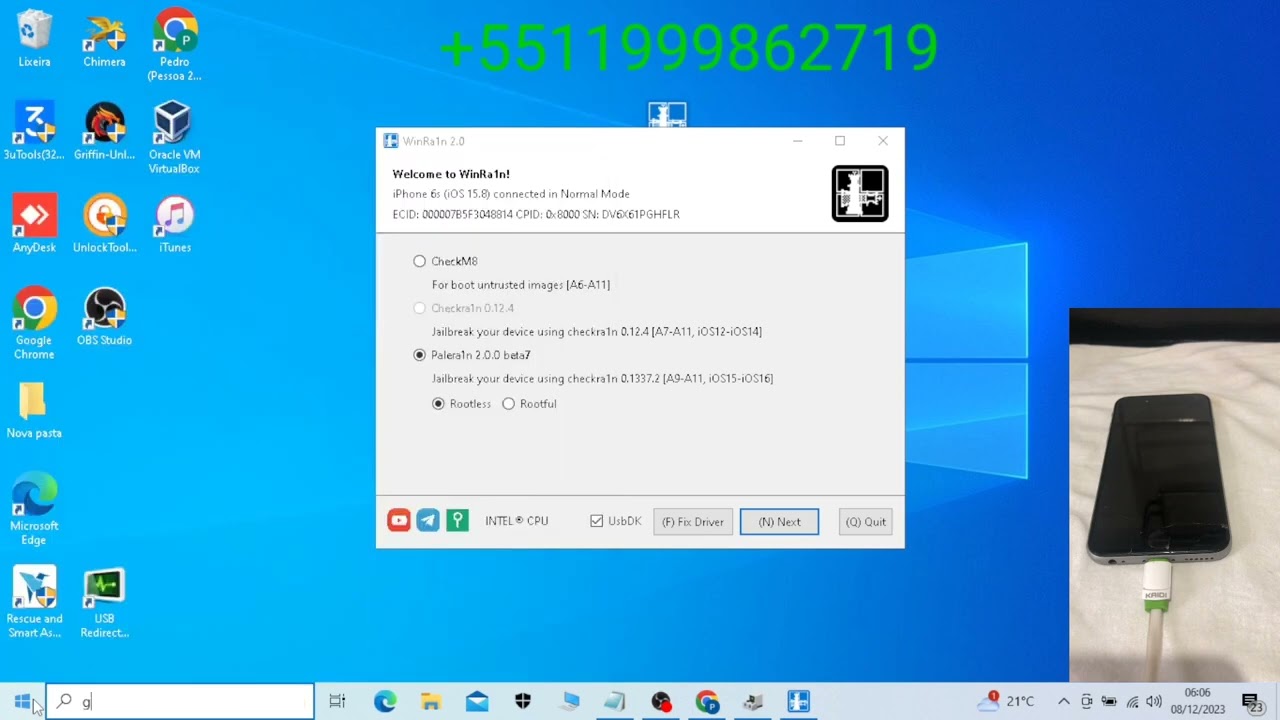Open the weather widget showing 21°C
Image resolution: width=1280 pixels, height=720 pixels.
(x=1007, y=701)
